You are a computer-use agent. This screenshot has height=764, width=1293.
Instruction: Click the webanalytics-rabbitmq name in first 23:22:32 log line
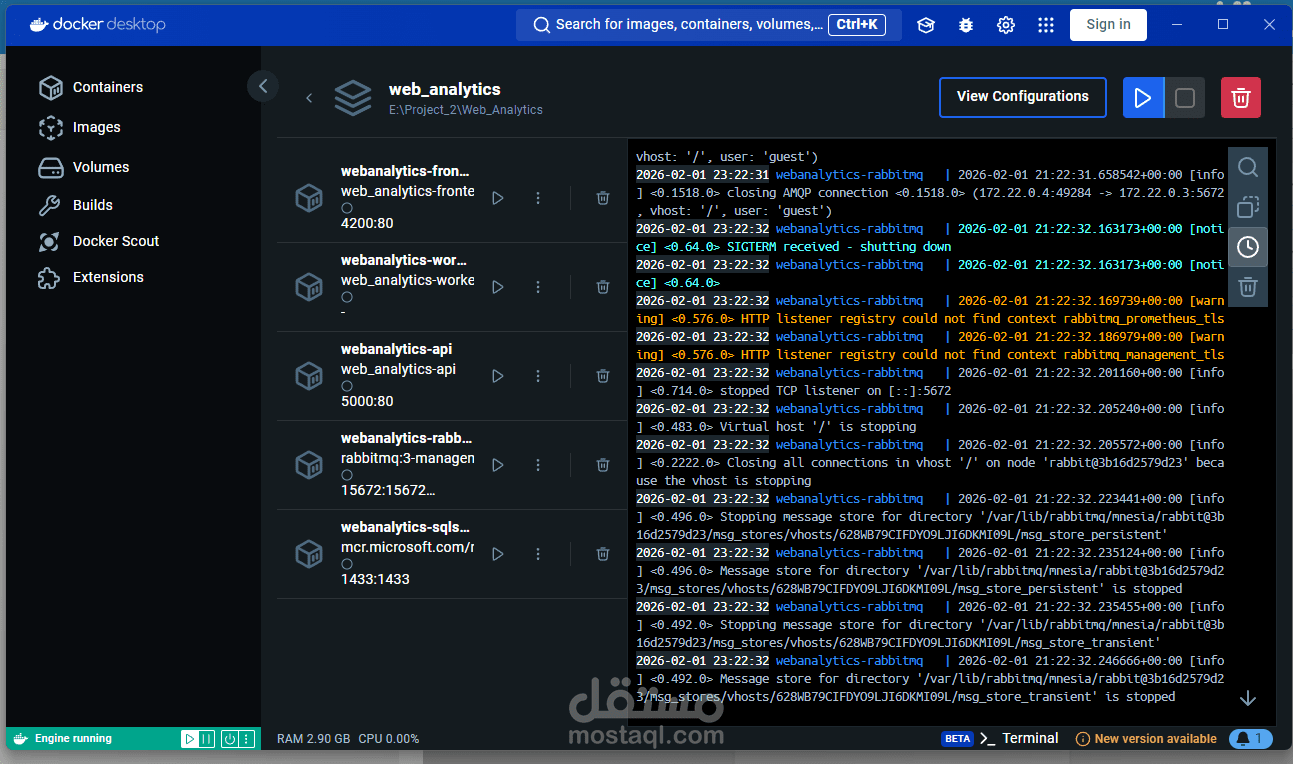[849, 229]
